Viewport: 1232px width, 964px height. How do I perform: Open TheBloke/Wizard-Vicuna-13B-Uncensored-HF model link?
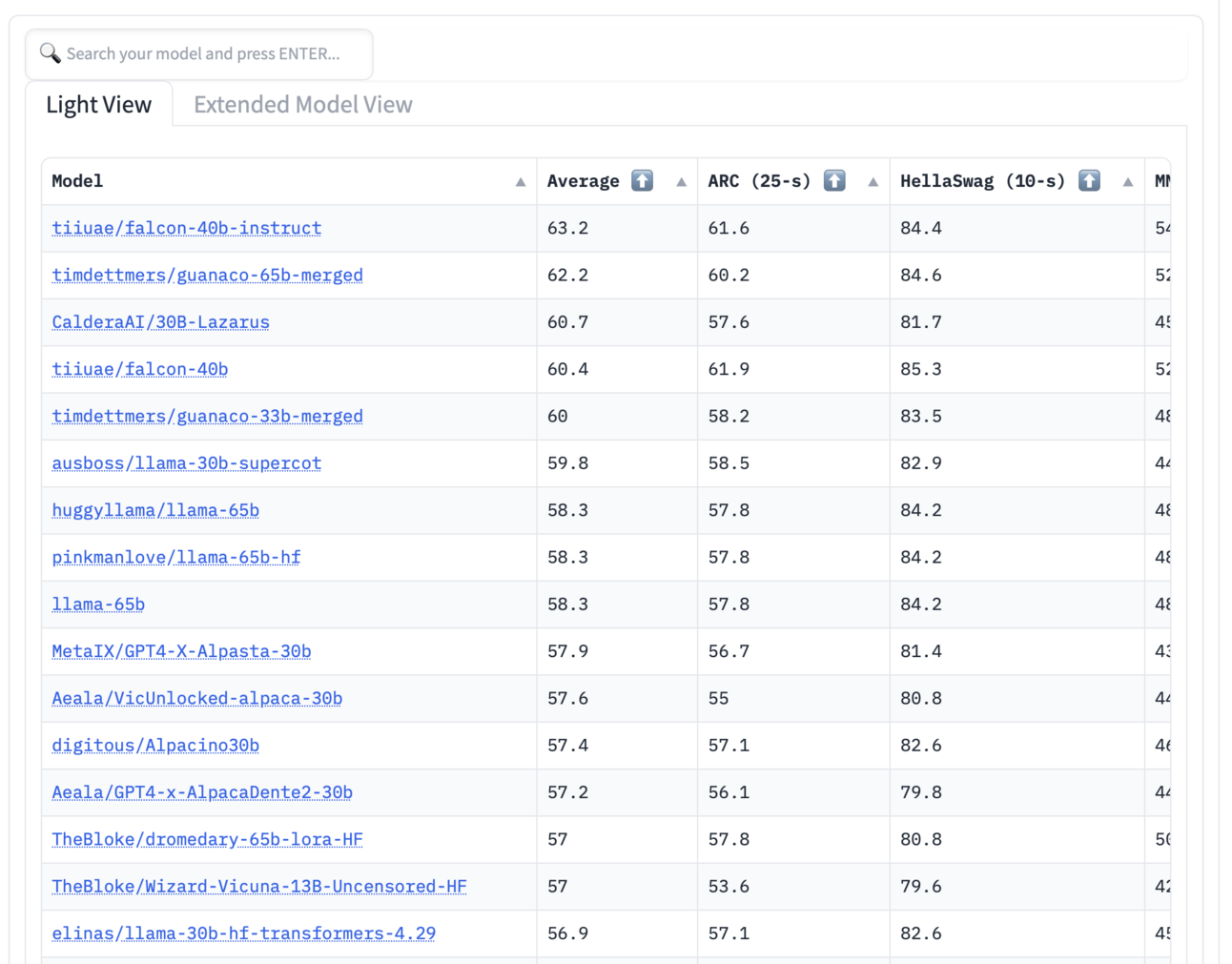coord(259,886)
